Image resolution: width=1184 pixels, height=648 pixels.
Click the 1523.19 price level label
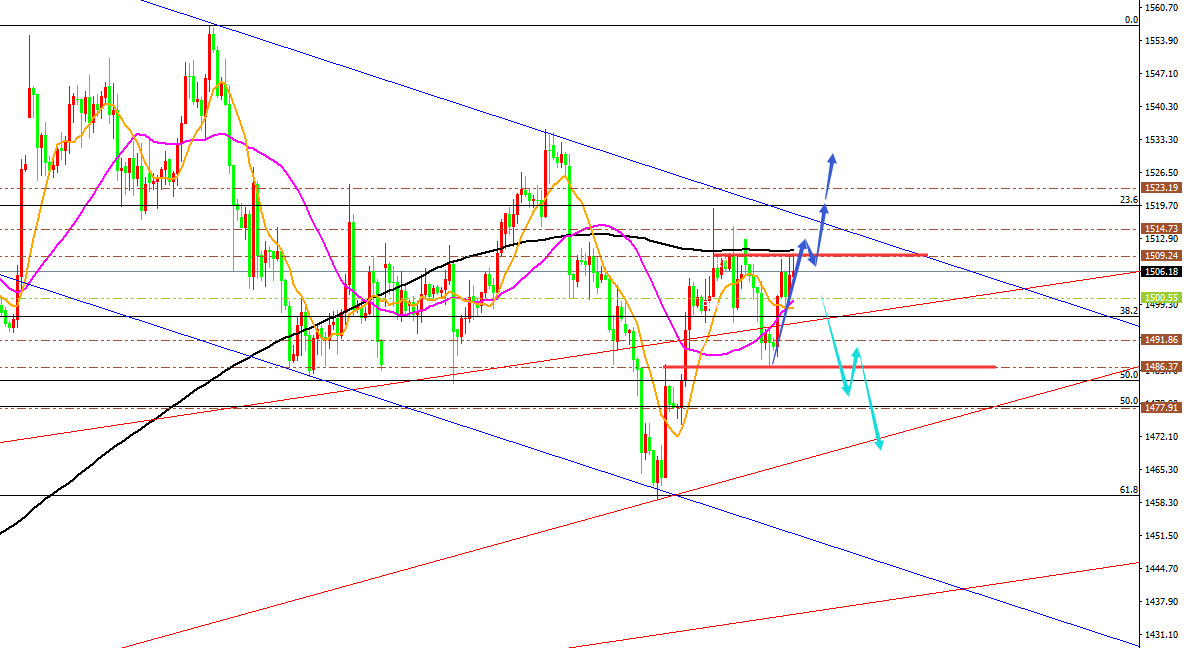click(1162, 188)
